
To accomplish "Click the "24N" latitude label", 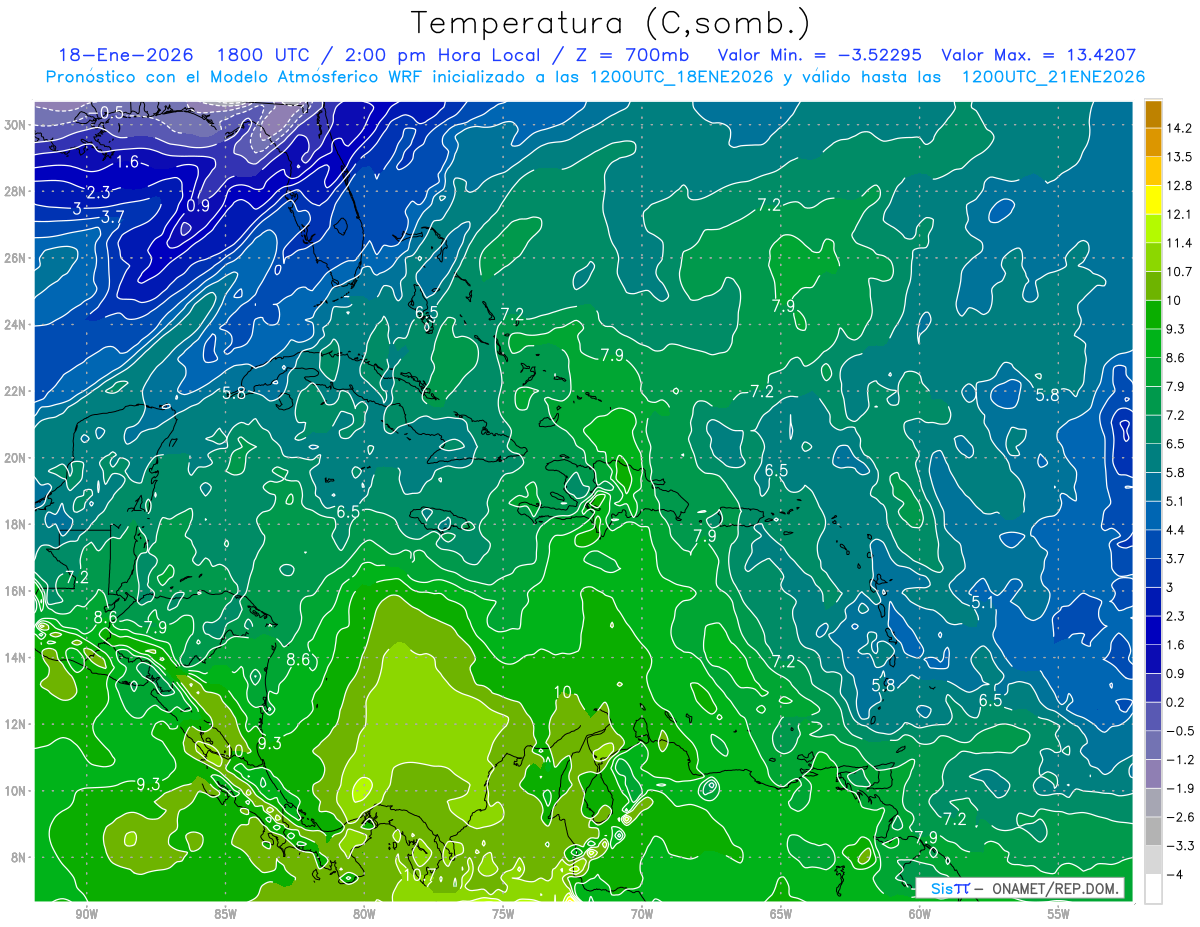I will coord(17,325).
